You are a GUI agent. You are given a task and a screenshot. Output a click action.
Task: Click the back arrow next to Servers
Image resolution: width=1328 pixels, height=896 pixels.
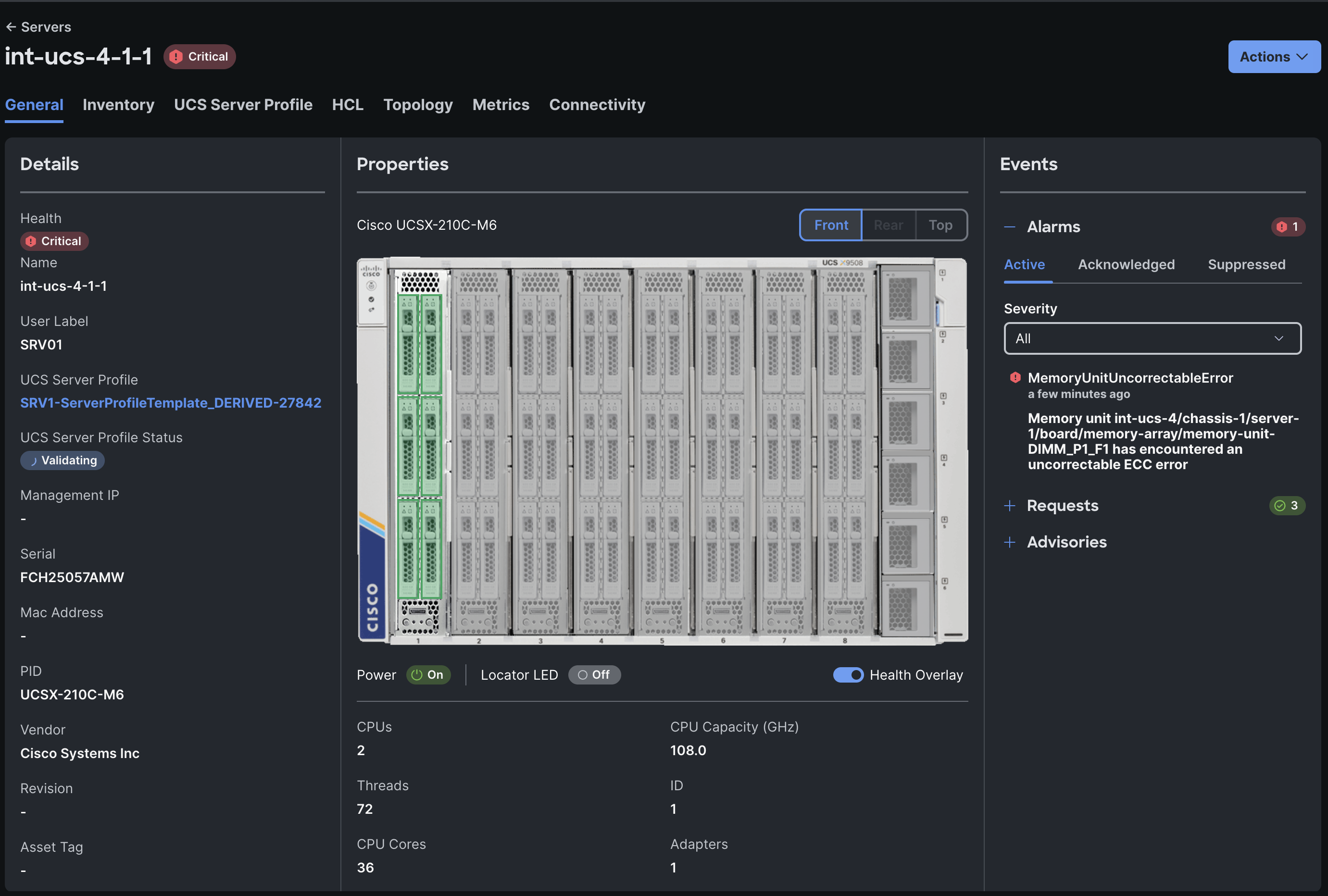[x=10, y=27]
